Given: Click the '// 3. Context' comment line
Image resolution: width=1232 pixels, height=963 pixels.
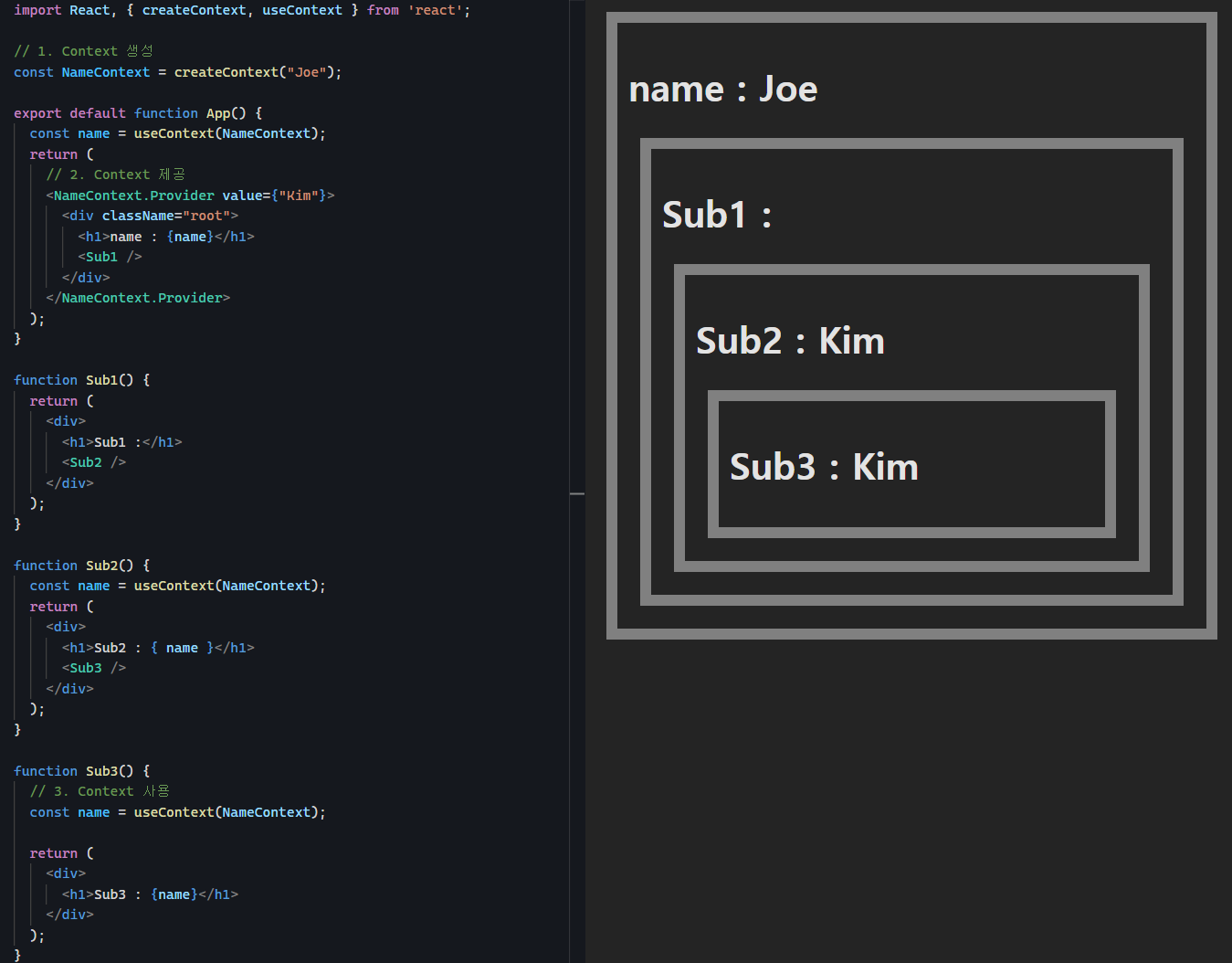Looking at the screenshot, I should [x=100, y=791].
